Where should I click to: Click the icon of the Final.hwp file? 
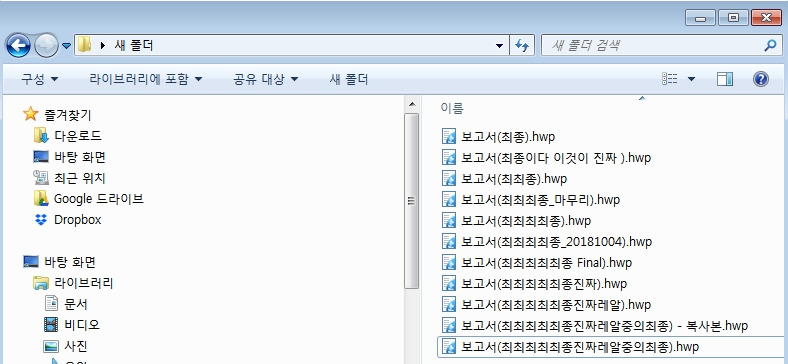[x=449, y=263]
